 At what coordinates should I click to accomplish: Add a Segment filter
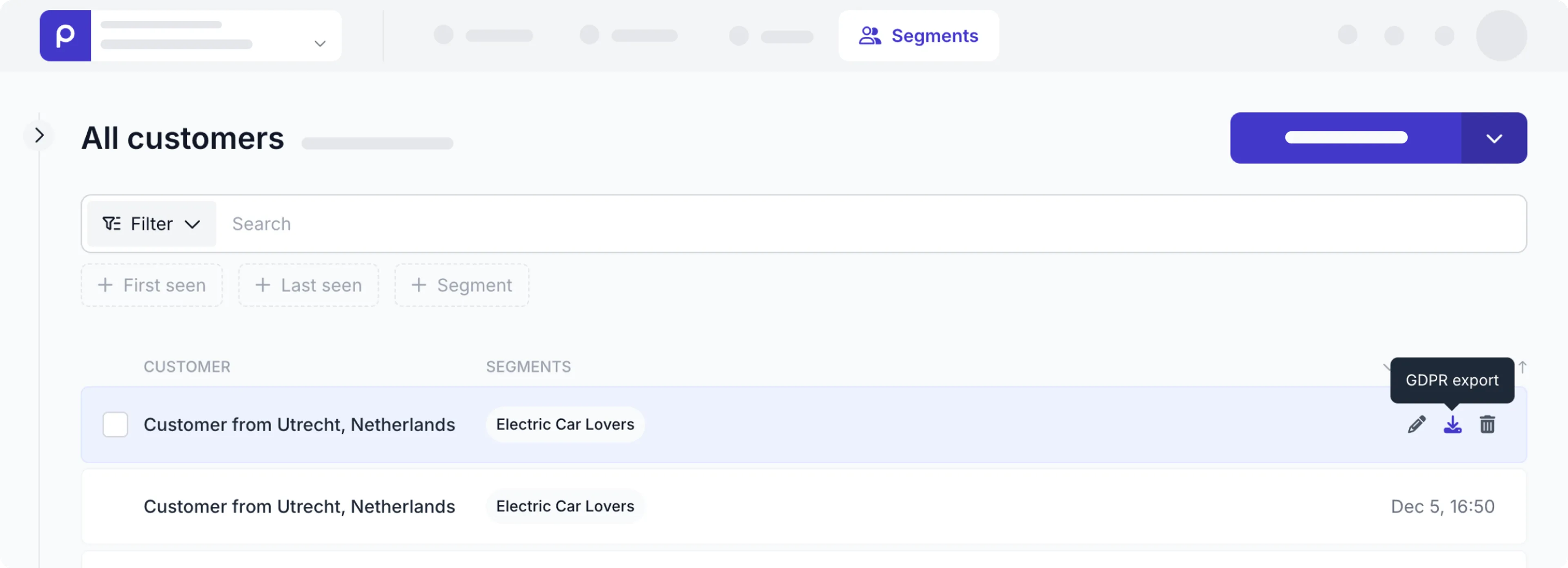pos(462,285)
